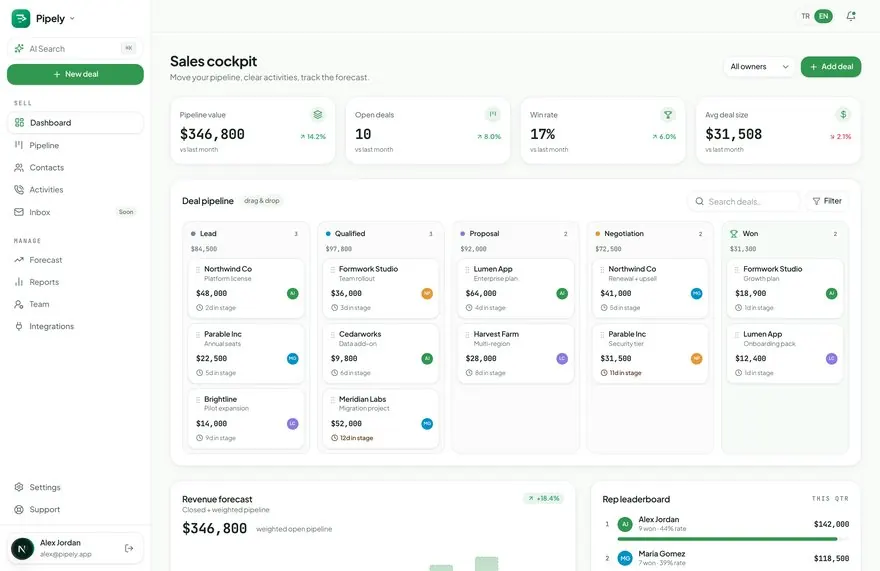Click the Win rate trophy icon
880x571 pixels.
[668, 115]
